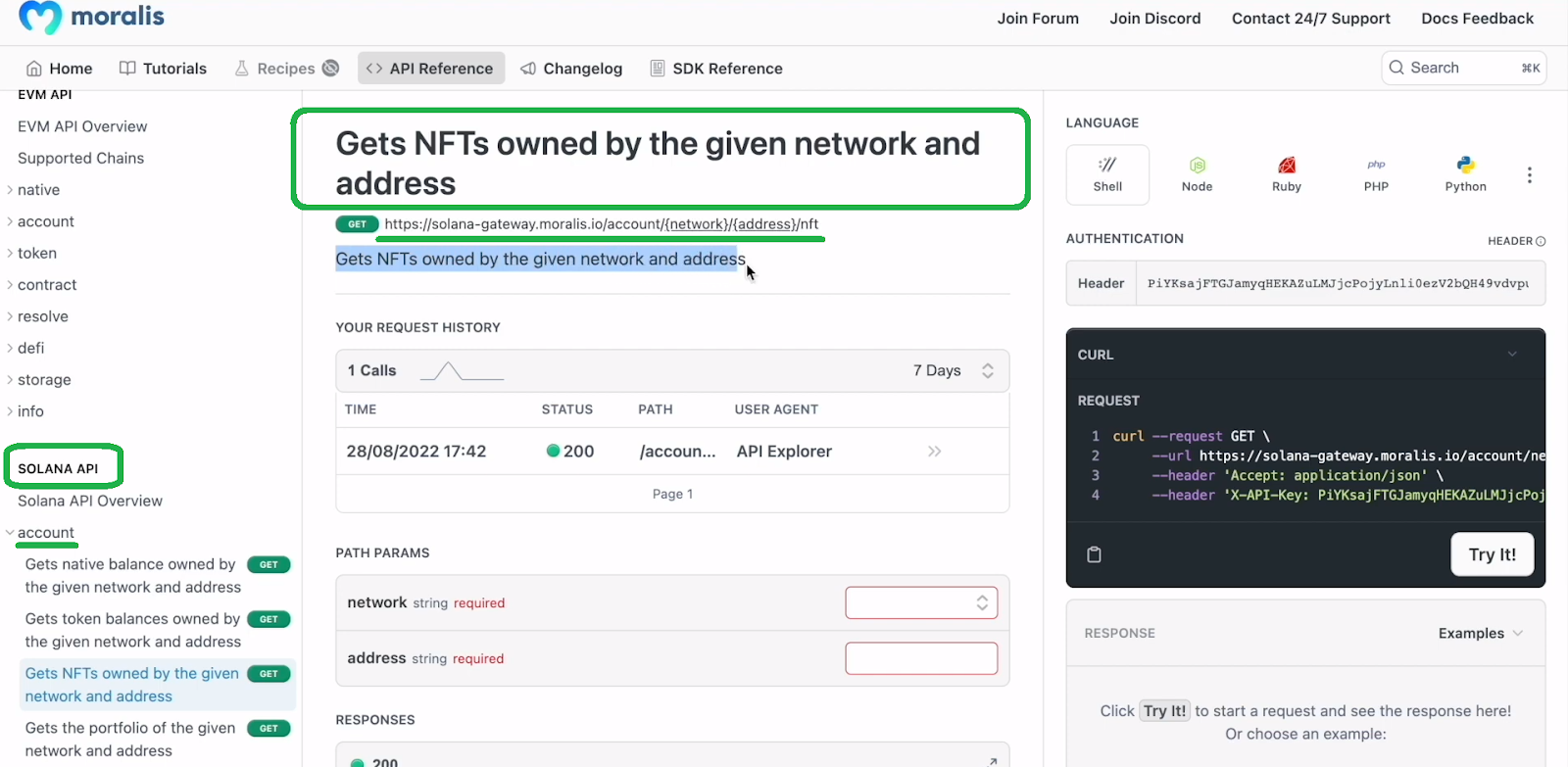The image size is (1568, 767).
Task: Open Solana API Overview page
Action: point(90,501)
